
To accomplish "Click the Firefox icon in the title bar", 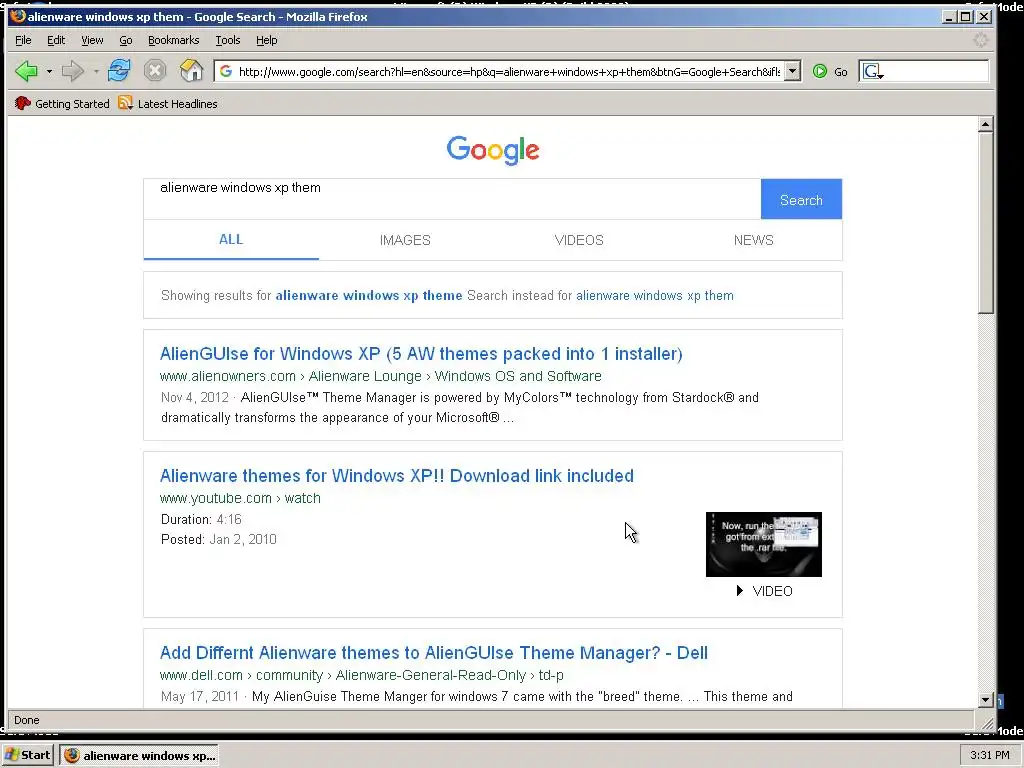I will tap(18, 16).
